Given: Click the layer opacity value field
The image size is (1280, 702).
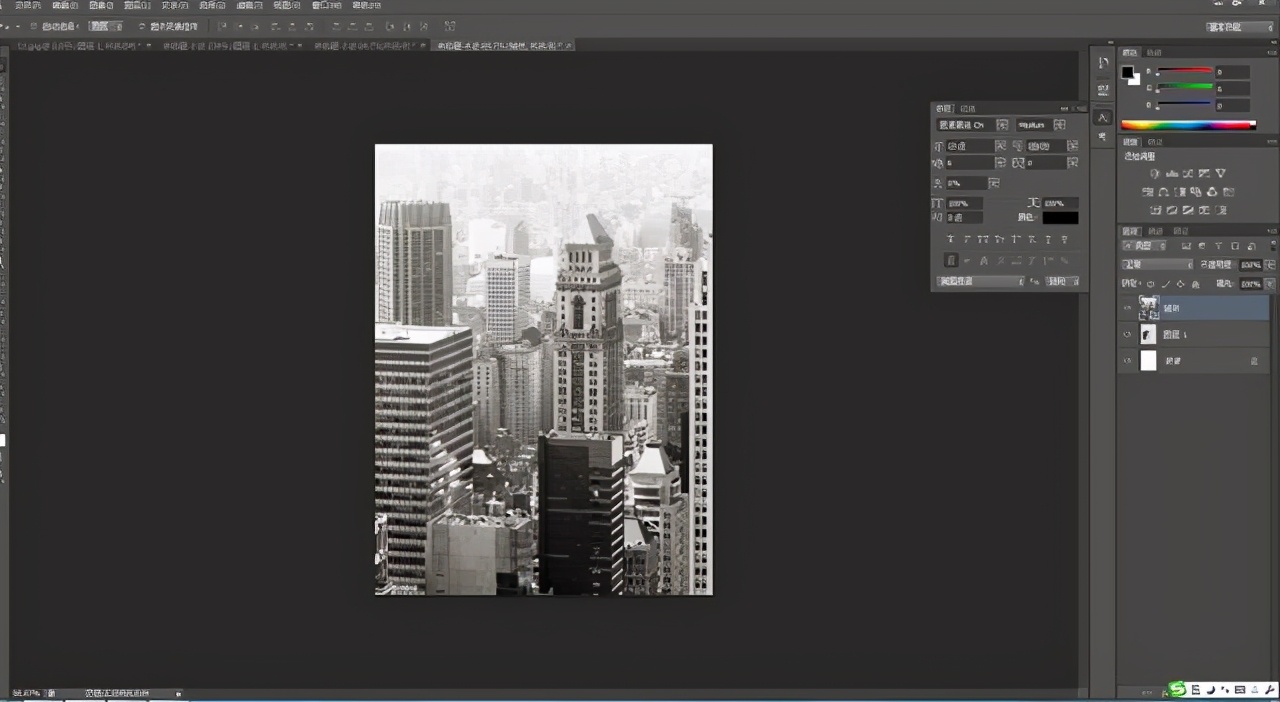Looking at the screenshot, I should click(x=1251, y=264).
